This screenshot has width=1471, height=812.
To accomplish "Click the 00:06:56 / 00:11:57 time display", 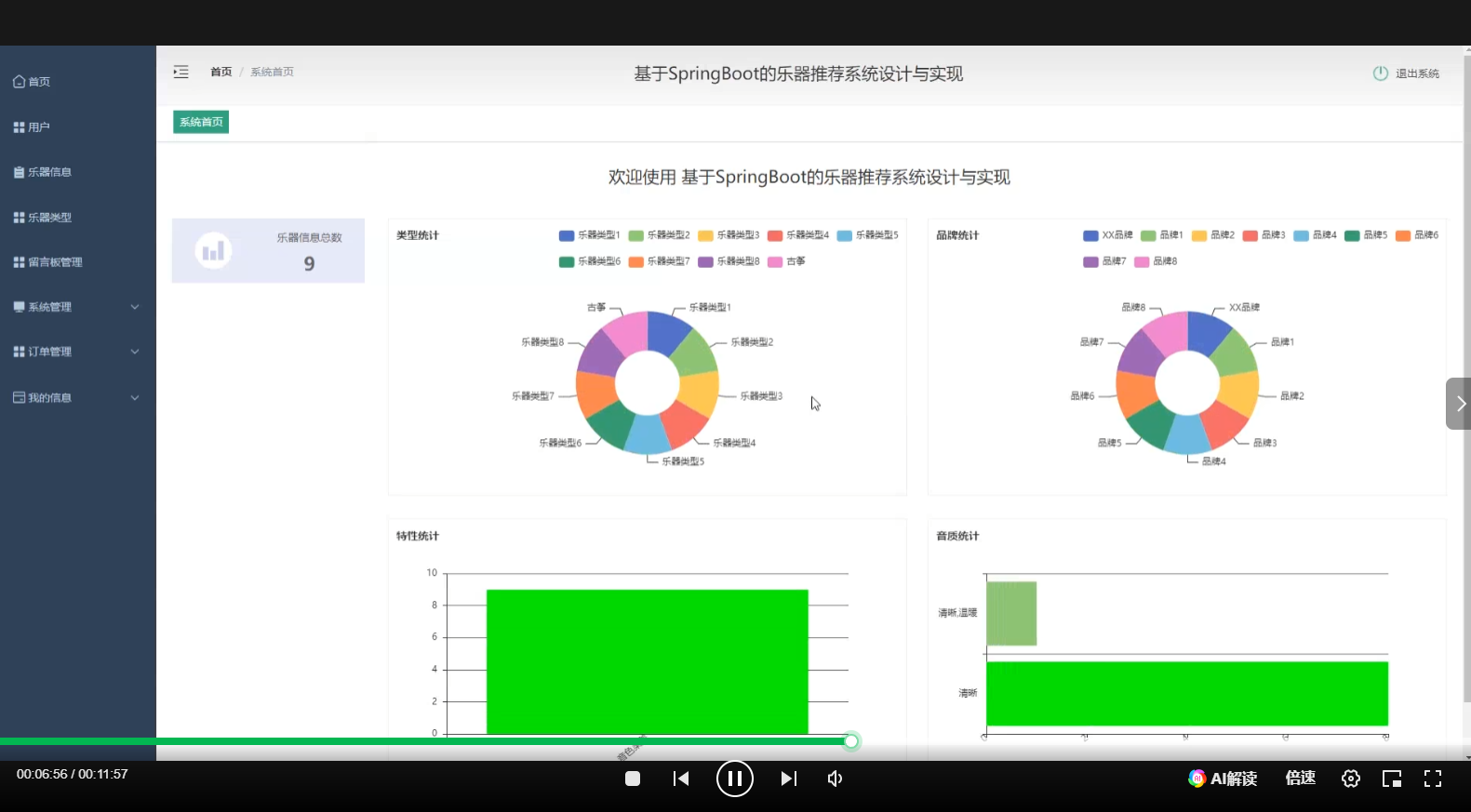I will 73,774.
